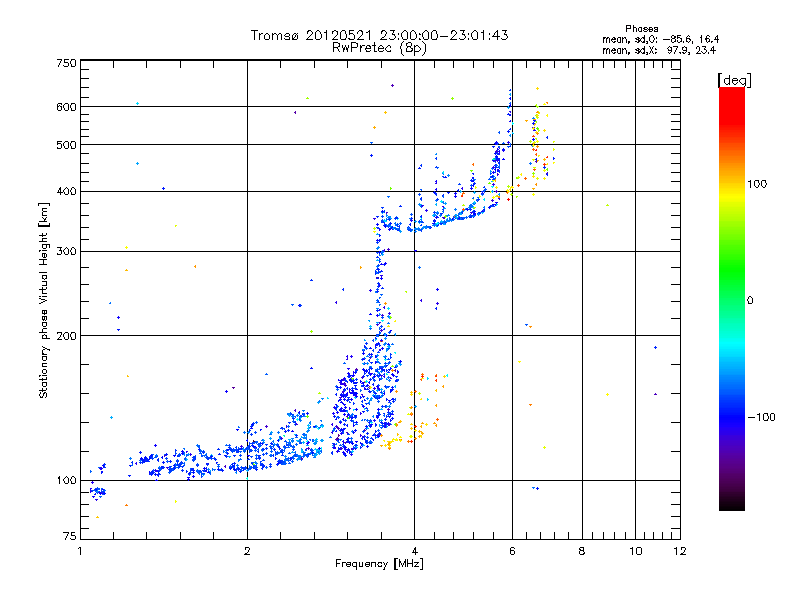The width and height of the screenshot is (800, 600).
Task: Click the x-axis tick label '1'
Action: 80,551
